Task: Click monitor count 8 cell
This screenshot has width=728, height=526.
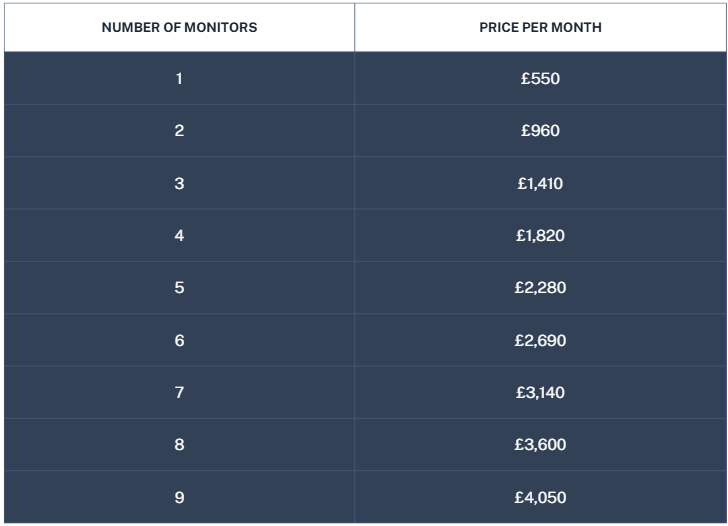Action: click(179, 445)
